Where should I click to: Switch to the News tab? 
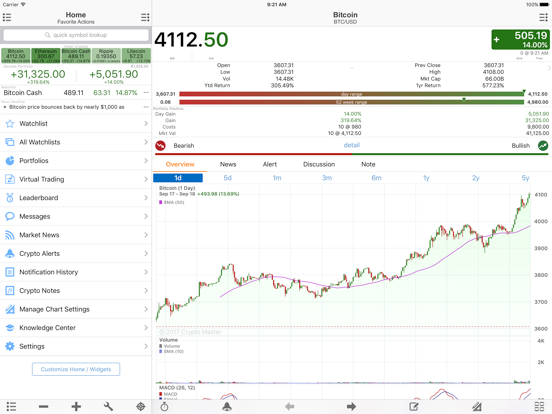(x=228, y=164)
